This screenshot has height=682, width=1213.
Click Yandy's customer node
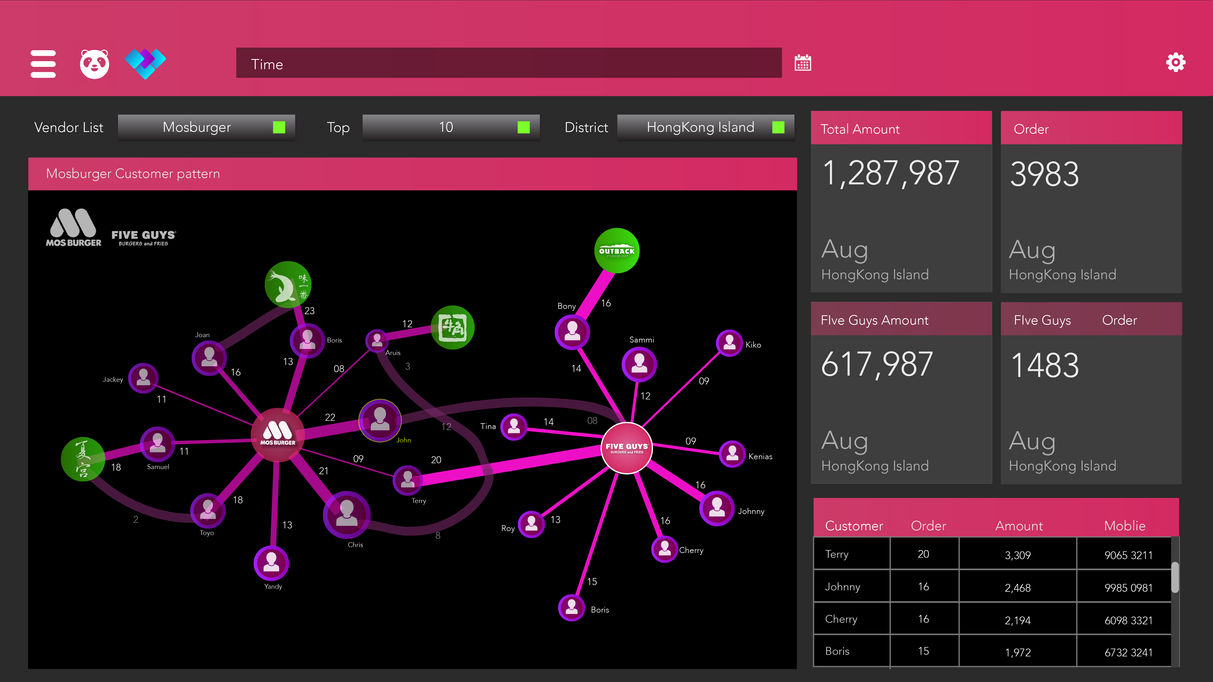tap(271, 562)
